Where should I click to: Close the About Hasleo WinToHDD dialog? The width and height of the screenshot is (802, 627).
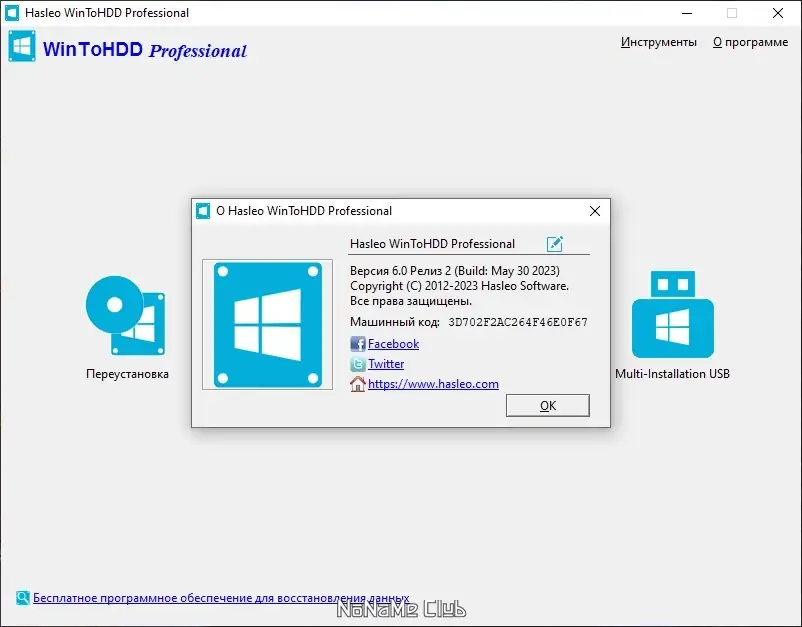[x=594, y=211]
